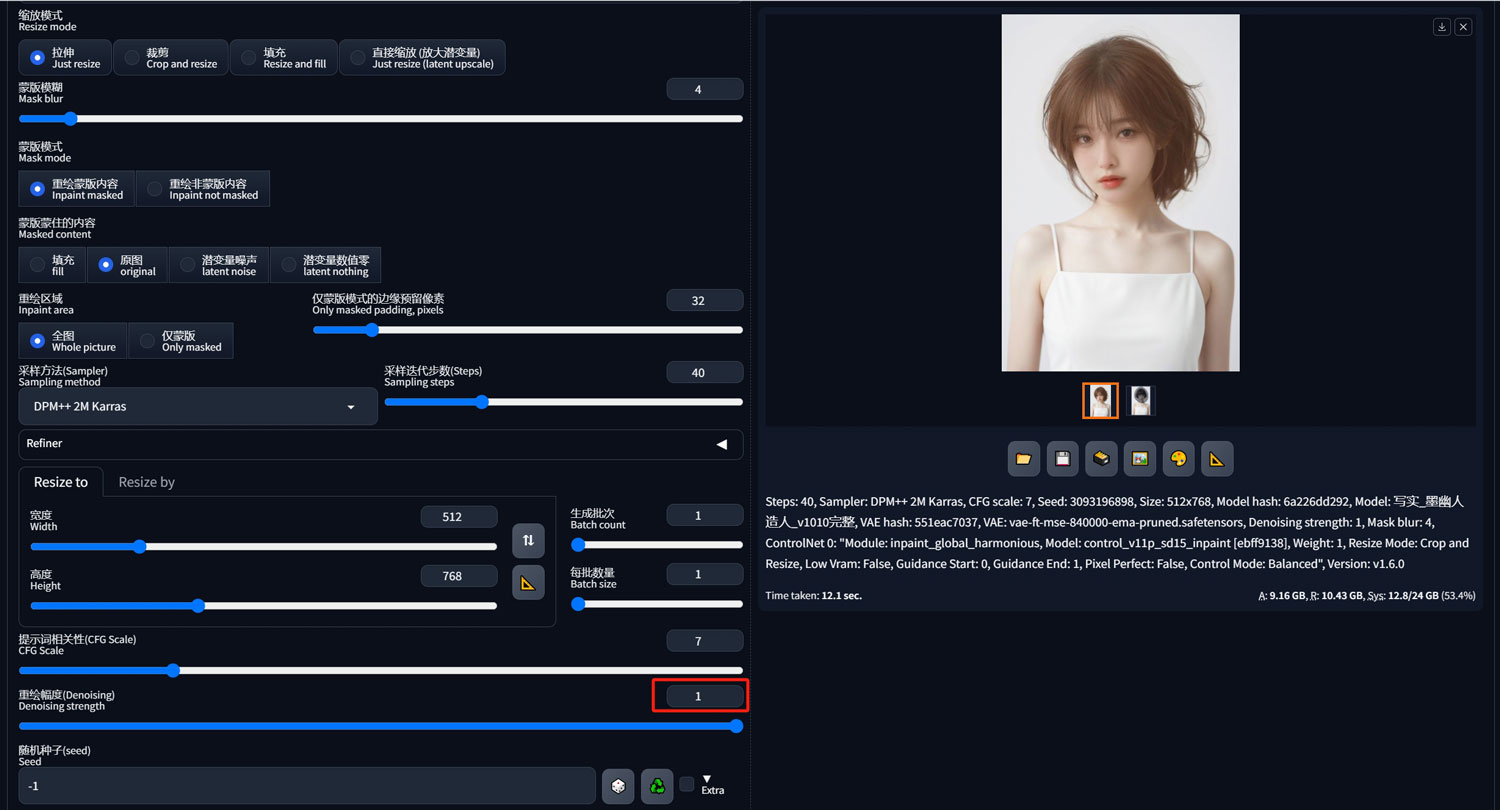The width and height of the screenshot is (1500, 810).
Task: Randomize seed with the dice icon
Action: [x=618, y=786]
